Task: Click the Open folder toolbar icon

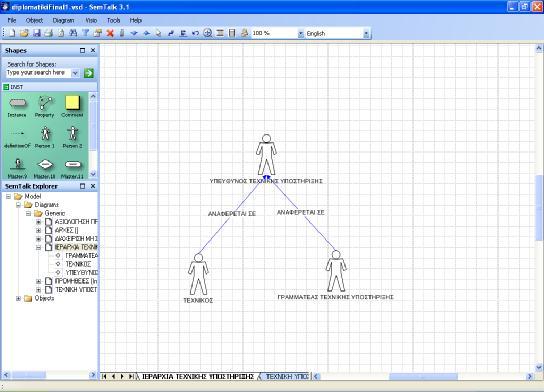Action: coord(24,33)
